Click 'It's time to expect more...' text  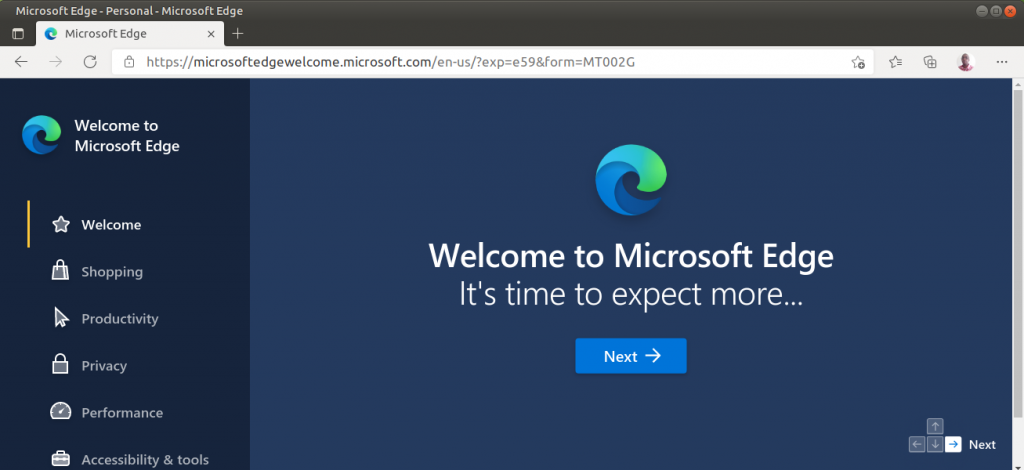coord(631,294)
